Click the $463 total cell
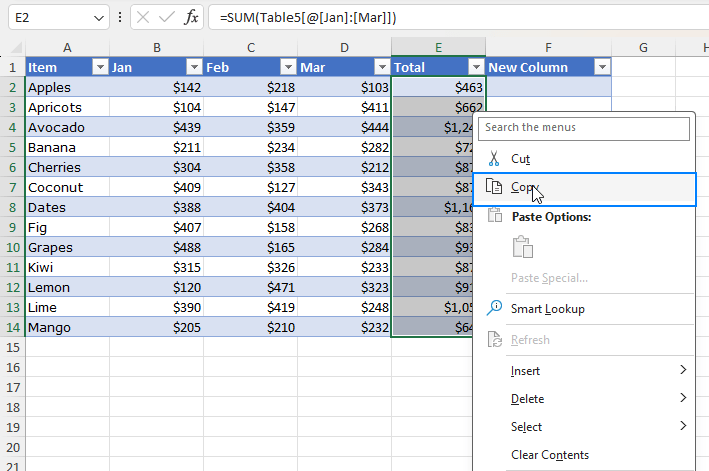 (x=438, y=87)
